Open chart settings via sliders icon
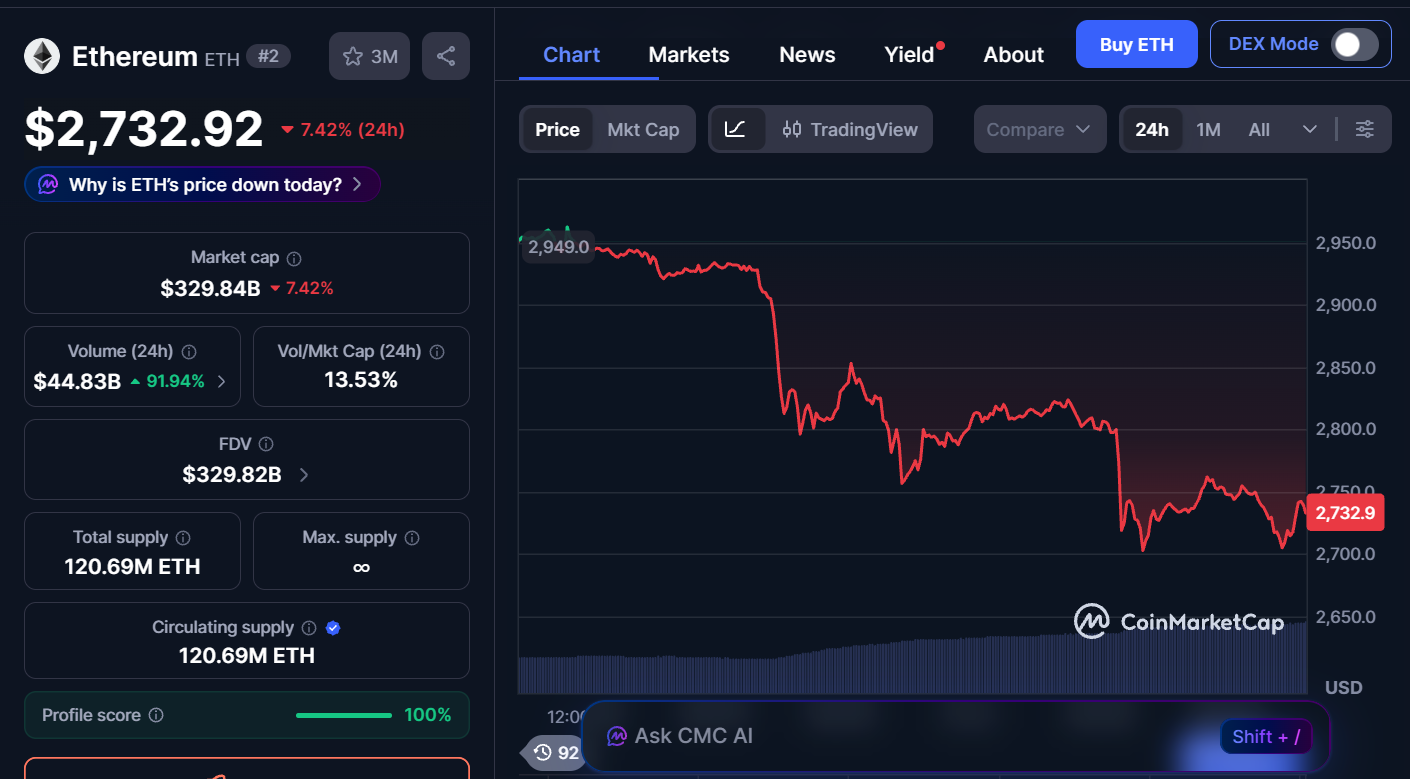The width and height of the screenshot is (1410, 779). (1365, 129)
